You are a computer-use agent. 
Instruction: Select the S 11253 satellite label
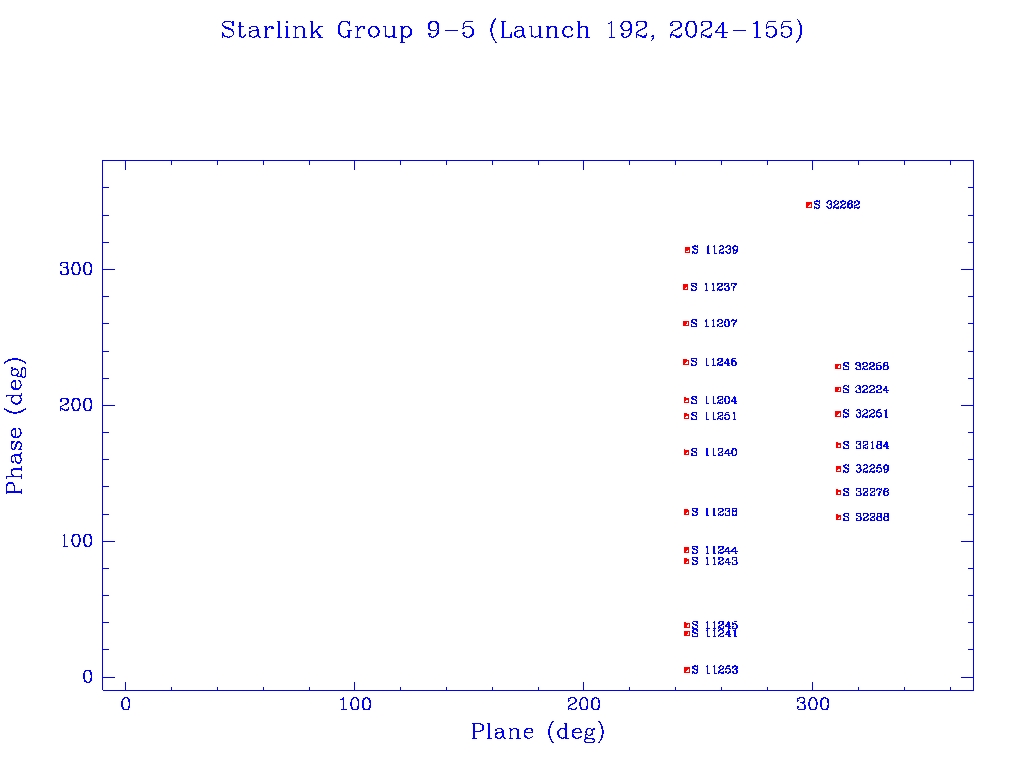click(x=714, y=670)
